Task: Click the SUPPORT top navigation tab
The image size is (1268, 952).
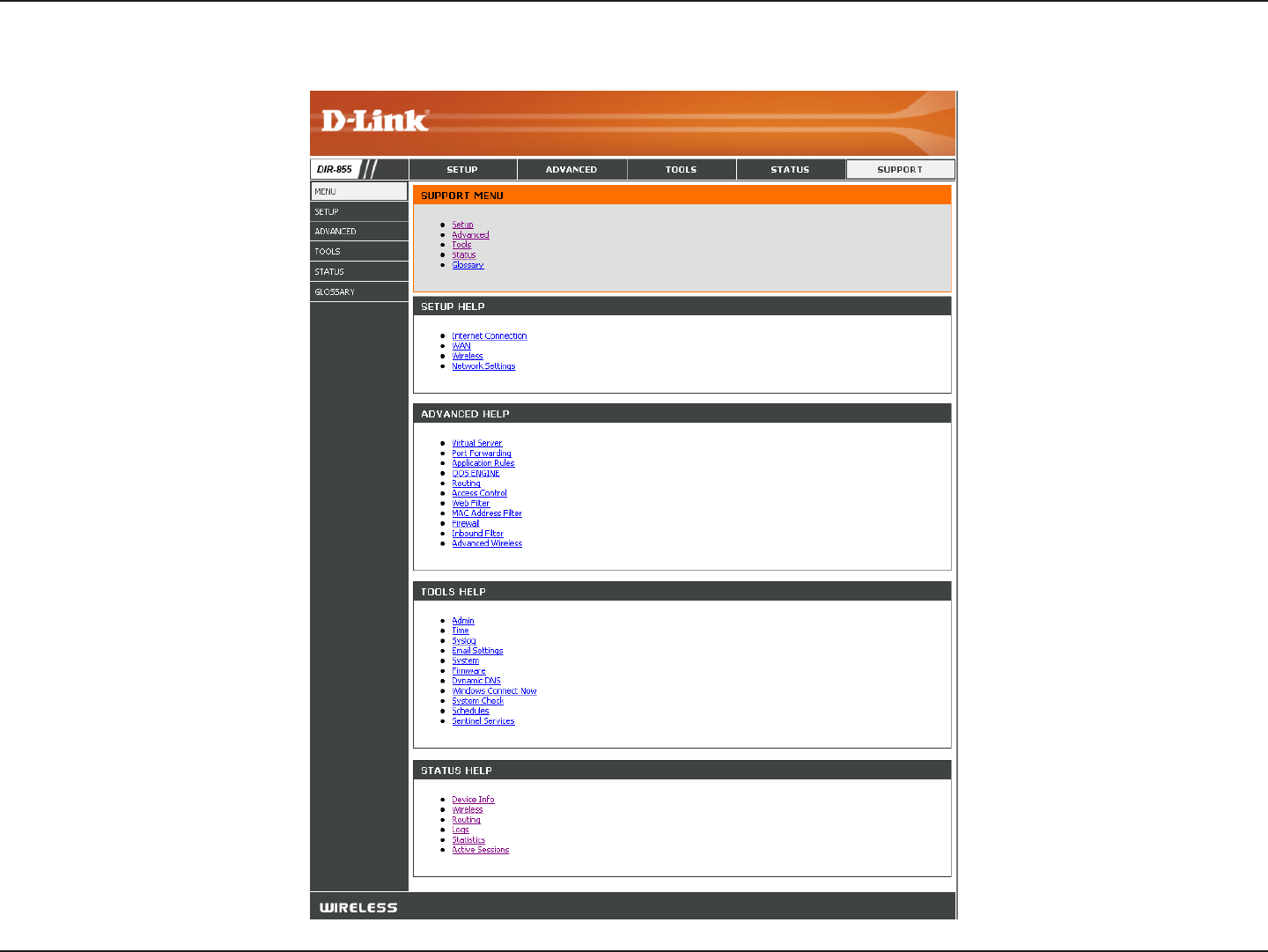Action: (x=900, y=169)
